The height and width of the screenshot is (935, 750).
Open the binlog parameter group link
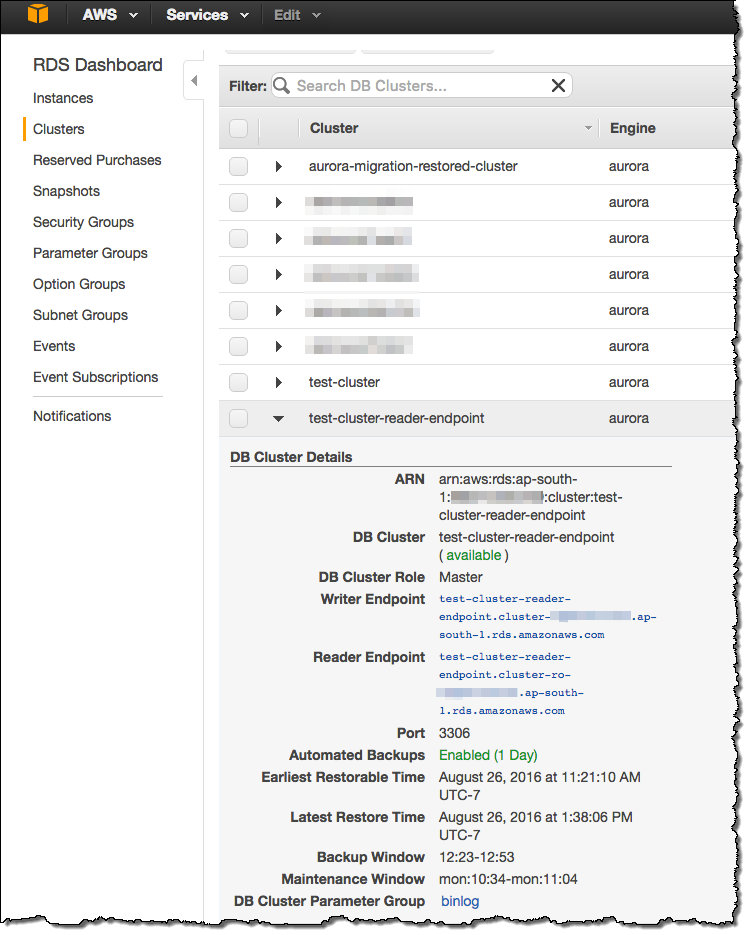(460, 901)
